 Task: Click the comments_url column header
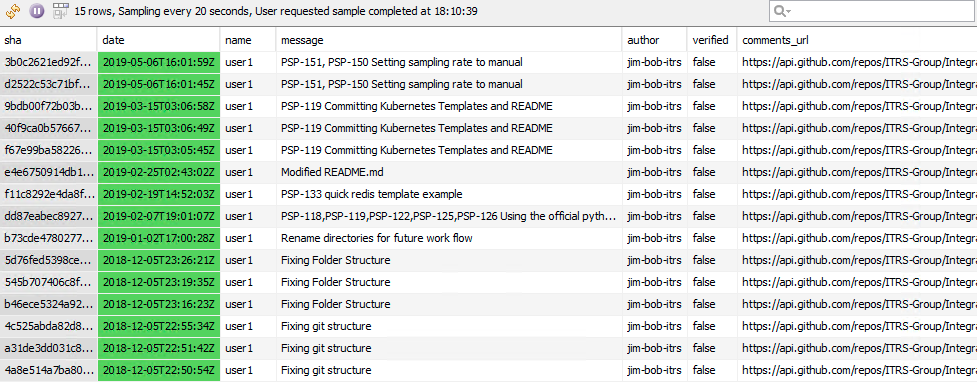857,40
